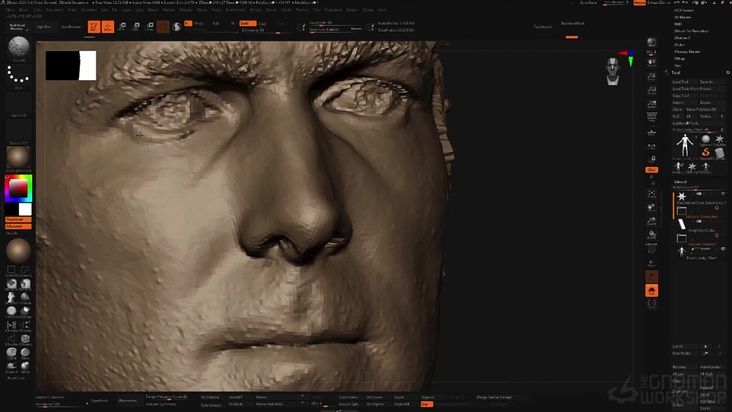Click the Rotate view icon in right shelf
Image resolution: width=732 pixels, height=412 pixels.
(651, 236)
